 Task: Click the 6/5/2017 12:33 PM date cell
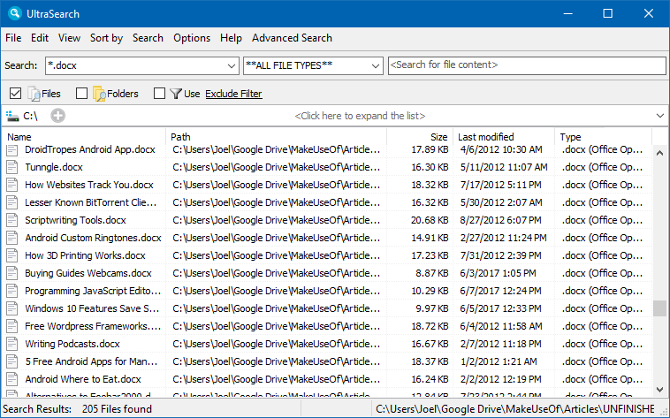coord(500,309)
